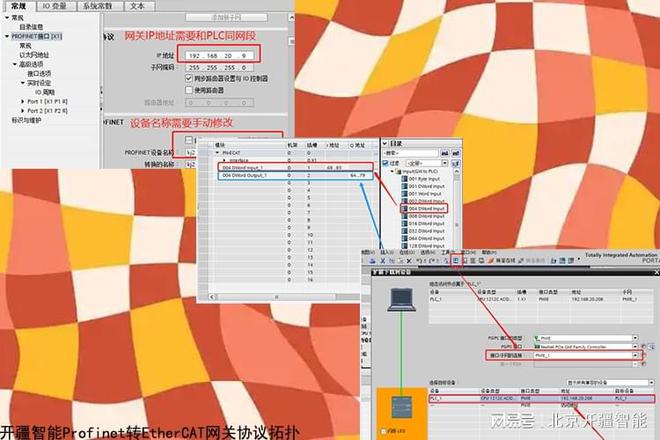Image resolution: width=660 pixels, height=440 pixels.
Task: Select 064 DWord Input in catalog
Action: coord(423,238)
